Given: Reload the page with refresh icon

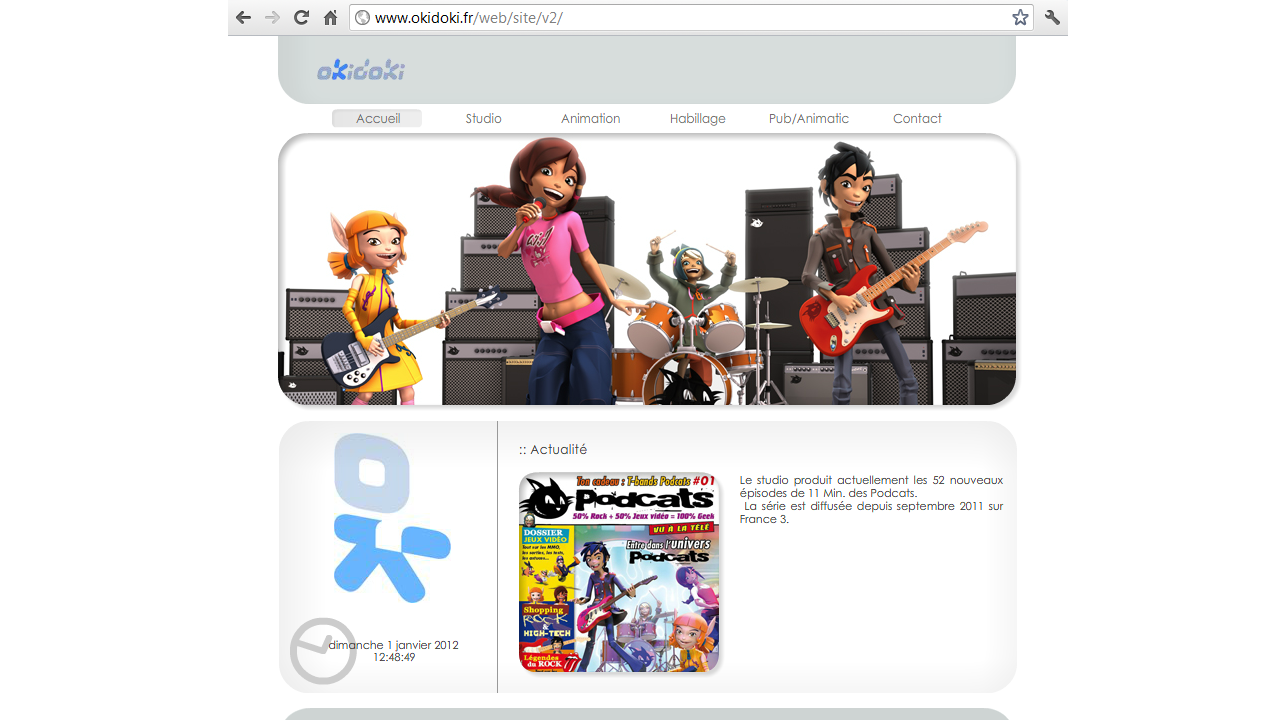Looking at the screenshot, I should pyautogui.click(x=301, y=17).
